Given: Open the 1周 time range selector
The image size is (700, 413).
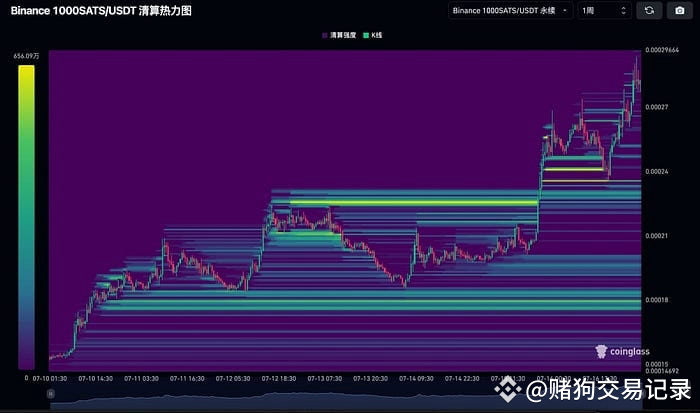Looking at the screenshot, I should tap(604, 10).
